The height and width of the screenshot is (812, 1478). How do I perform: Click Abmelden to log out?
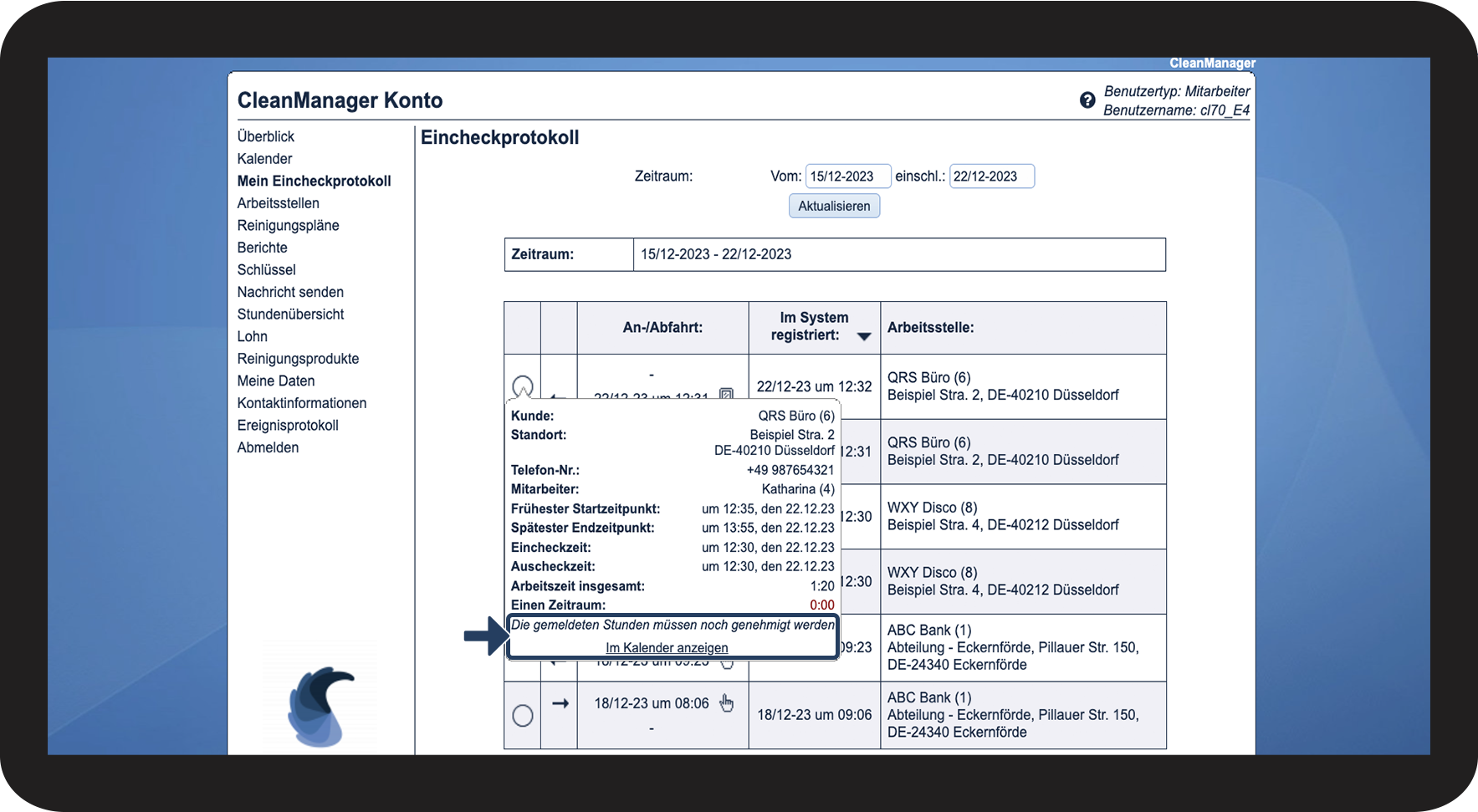click(268, 447)
